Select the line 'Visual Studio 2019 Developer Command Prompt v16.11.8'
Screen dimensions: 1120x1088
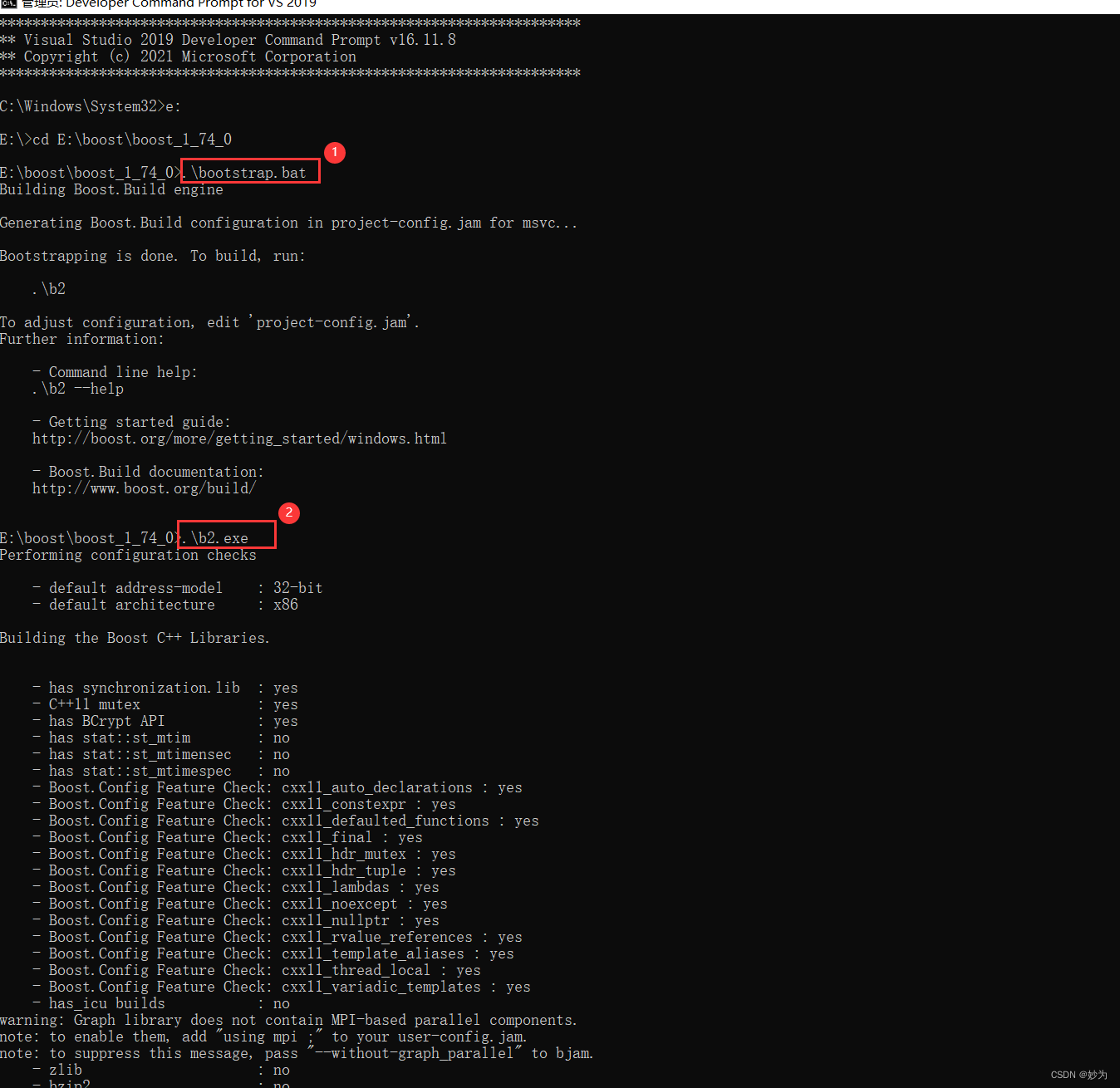[240, 40]
